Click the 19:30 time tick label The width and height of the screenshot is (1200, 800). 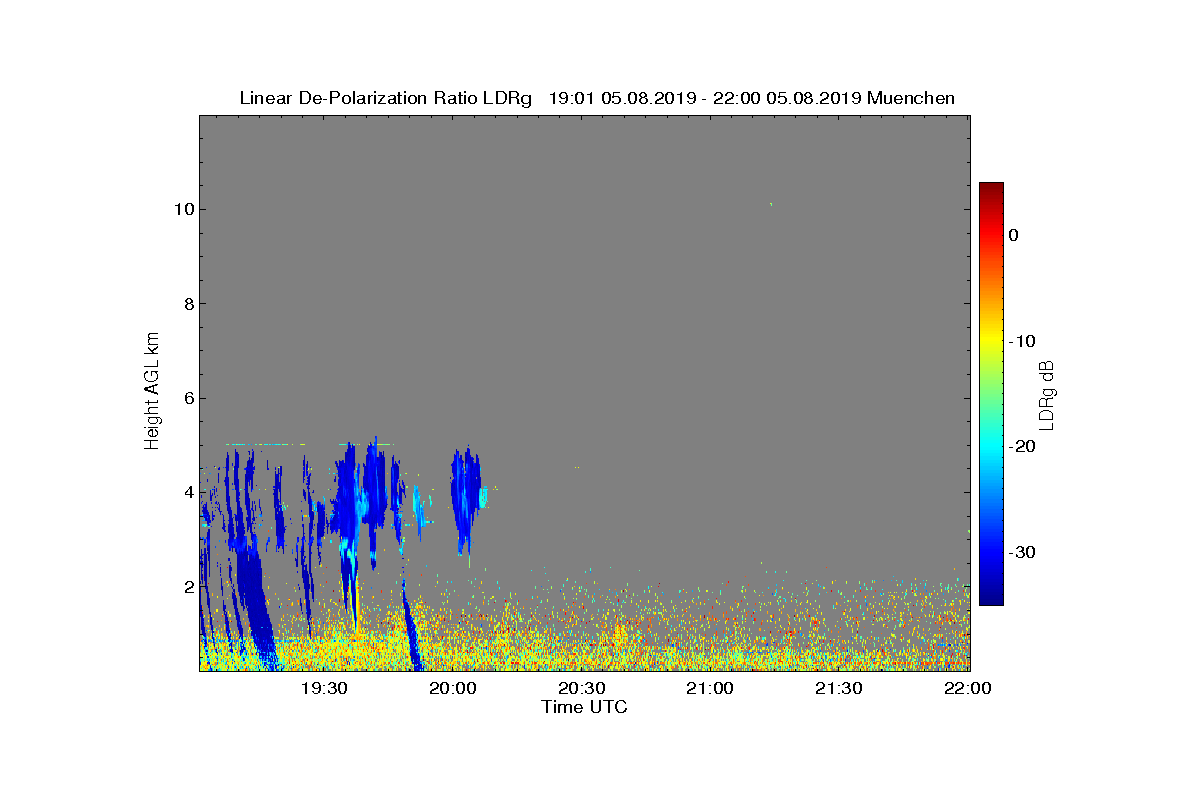pyautogui.click(x=324, y=688)
